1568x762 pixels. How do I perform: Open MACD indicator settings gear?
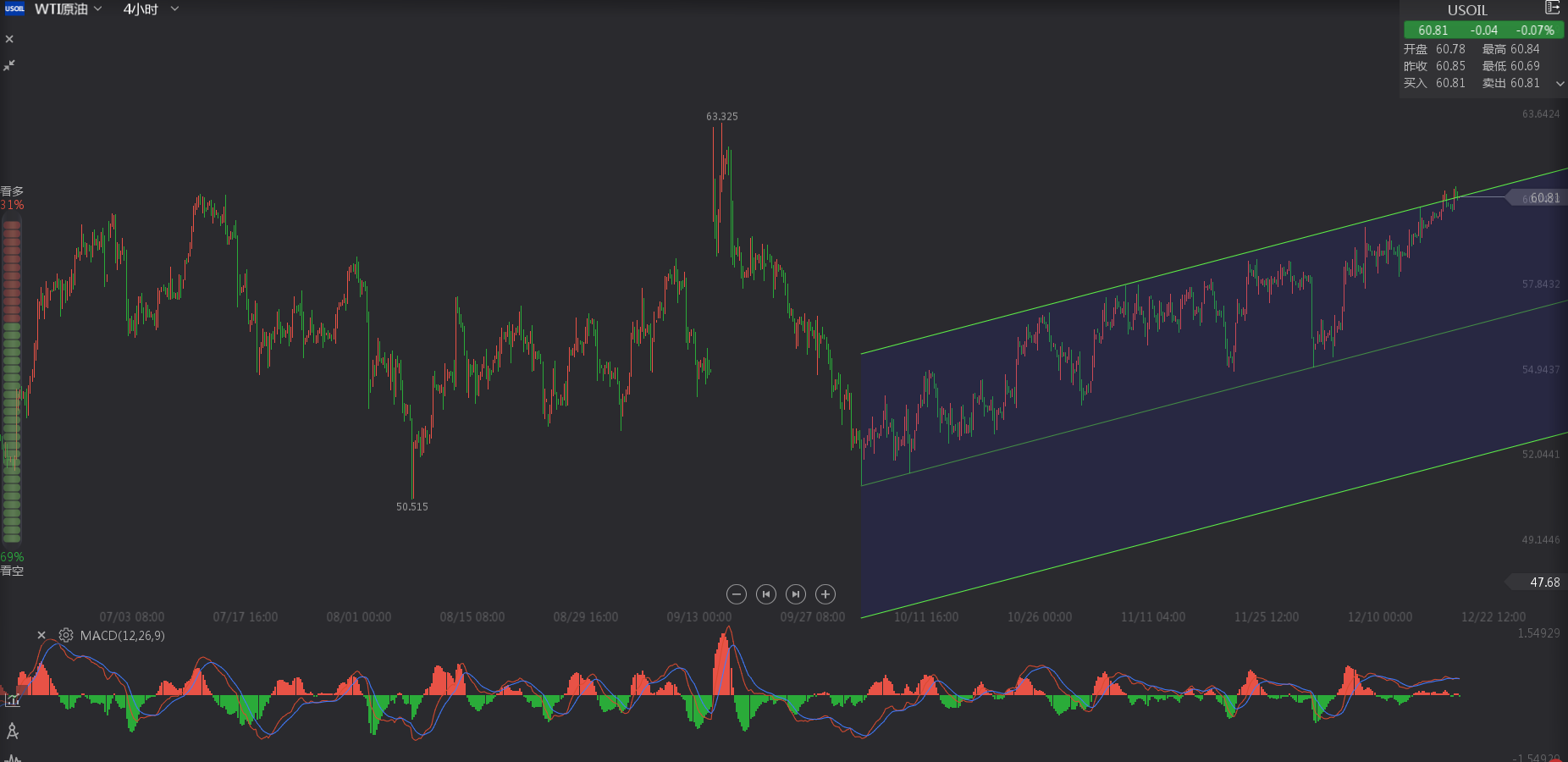(66, 635)
